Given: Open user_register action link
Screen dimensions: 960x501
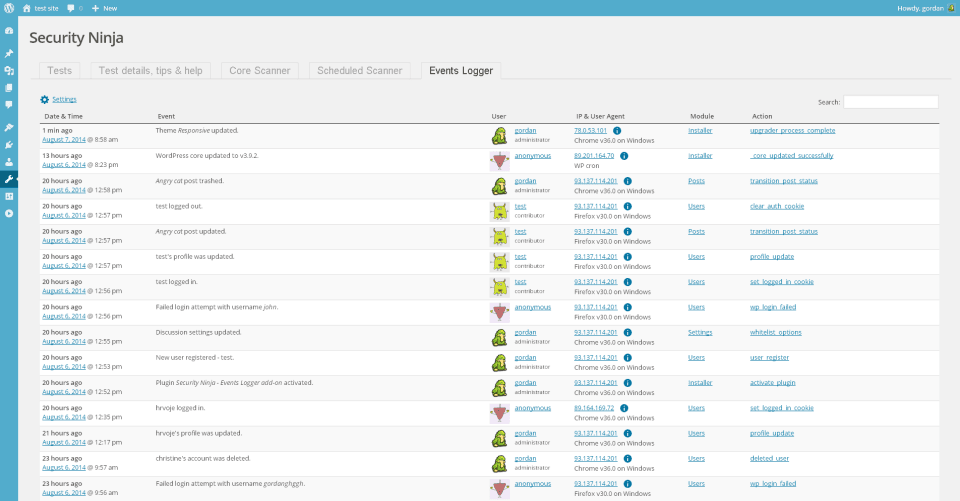Looking at the screenshot, I should click(x=770, y=358).
